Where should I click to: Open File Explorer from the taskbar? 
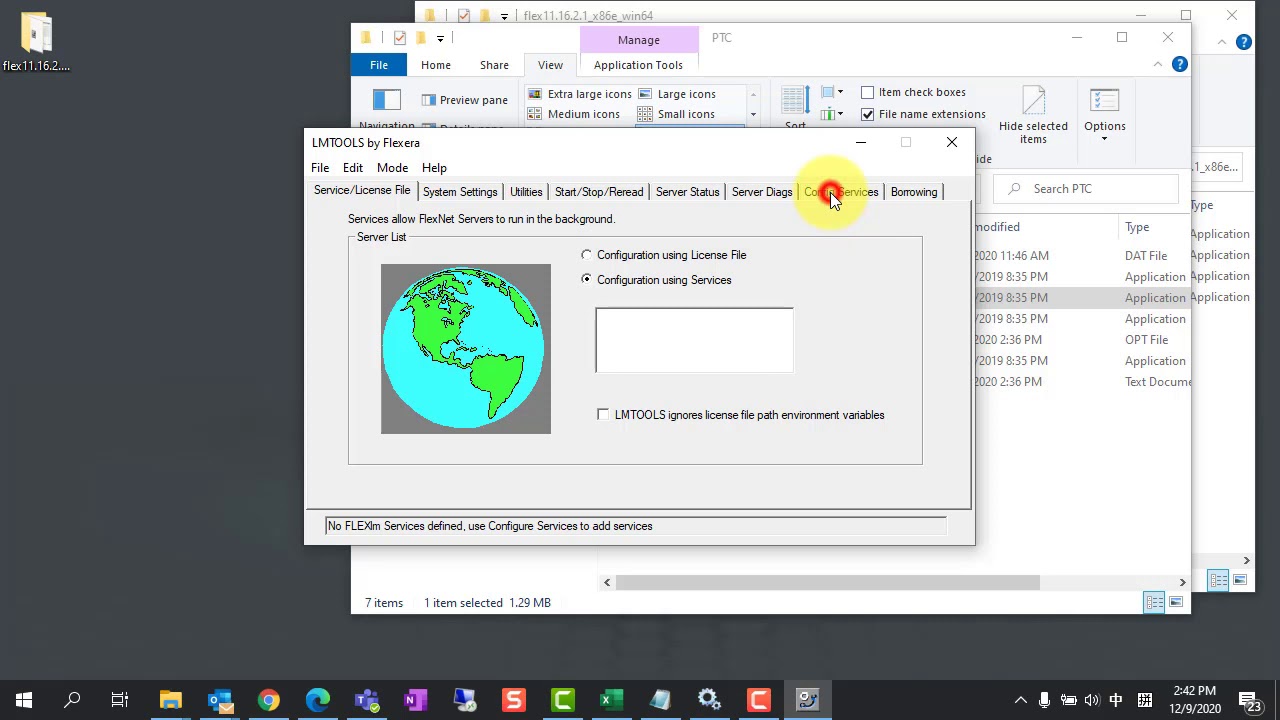pos(170,700)
